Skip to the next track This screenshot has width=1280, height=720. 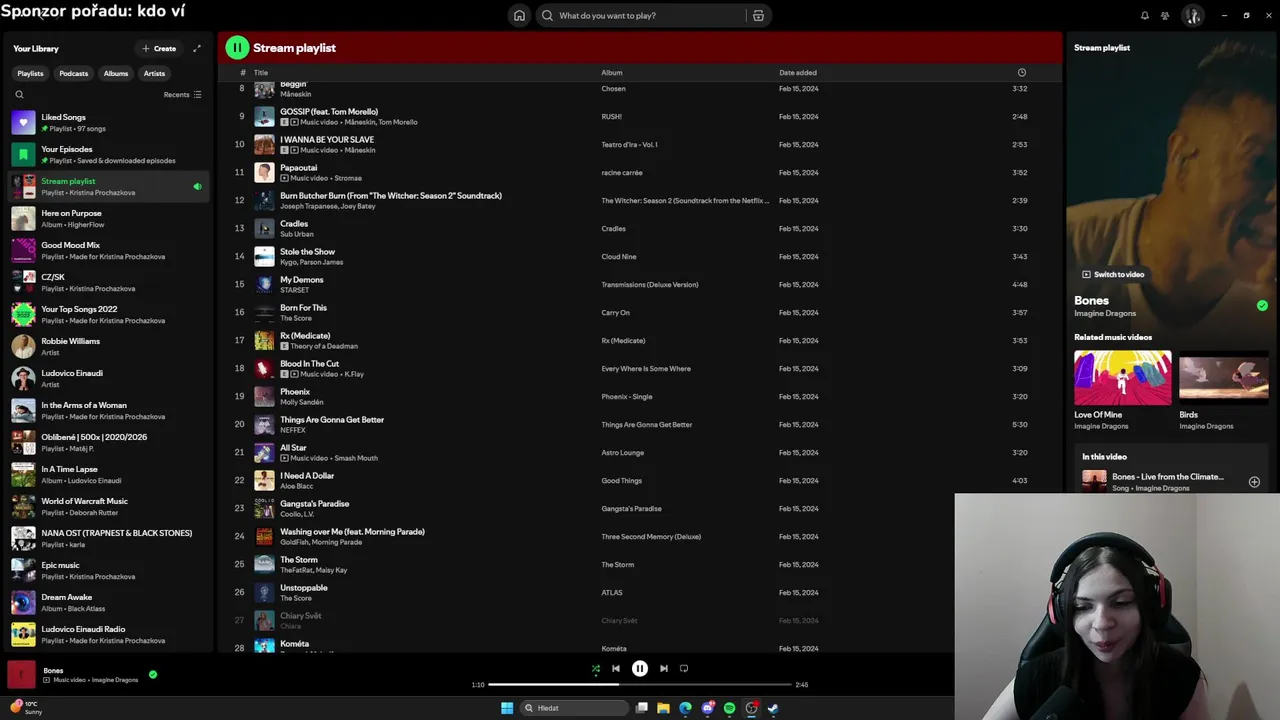664,668
